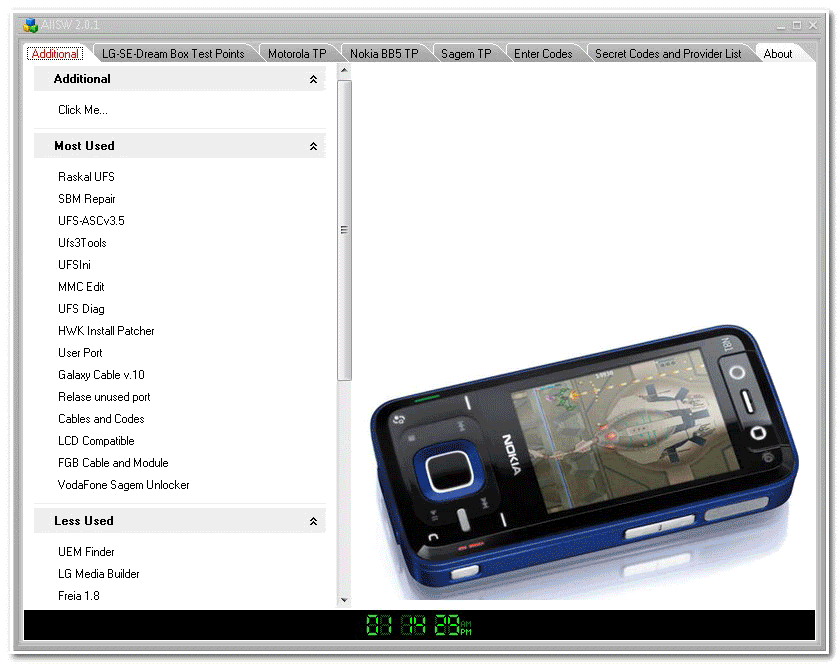Screen dimensions: 840x665
Task: Open Cables and Codes
Action: (x=101, y=419)
